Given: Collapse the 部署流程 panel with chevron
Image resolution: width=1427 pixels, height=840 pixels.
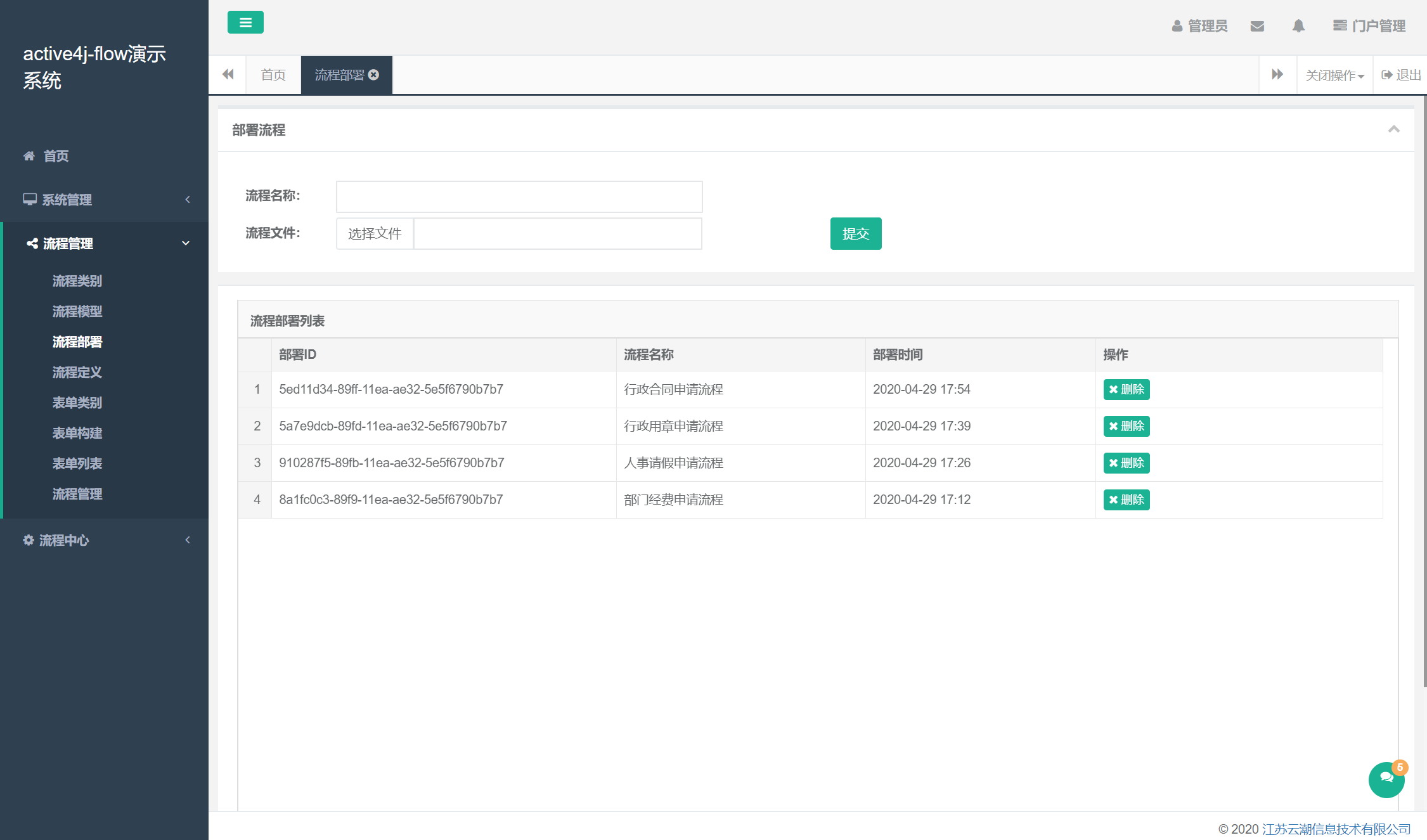Looking at the screenshot, I should 1393,129.
